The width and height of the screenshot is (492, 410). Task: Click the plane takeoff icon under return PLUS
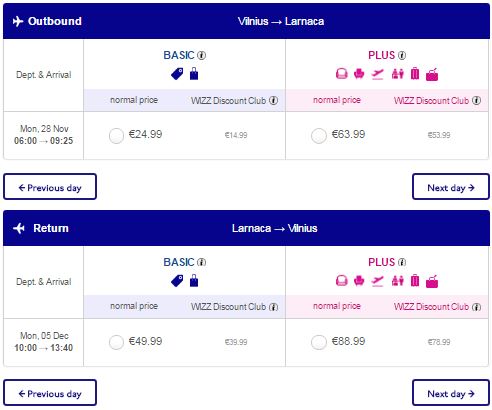coord(378,281)
